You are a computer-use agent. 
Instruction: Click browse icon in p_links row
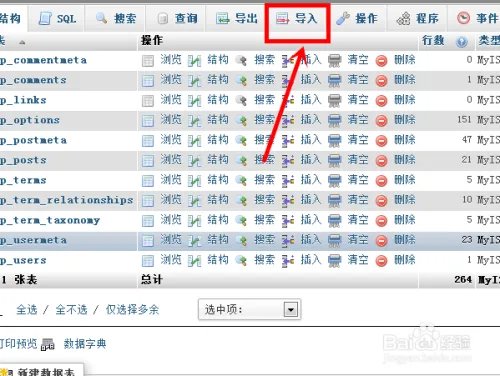[x=148, y=101]
